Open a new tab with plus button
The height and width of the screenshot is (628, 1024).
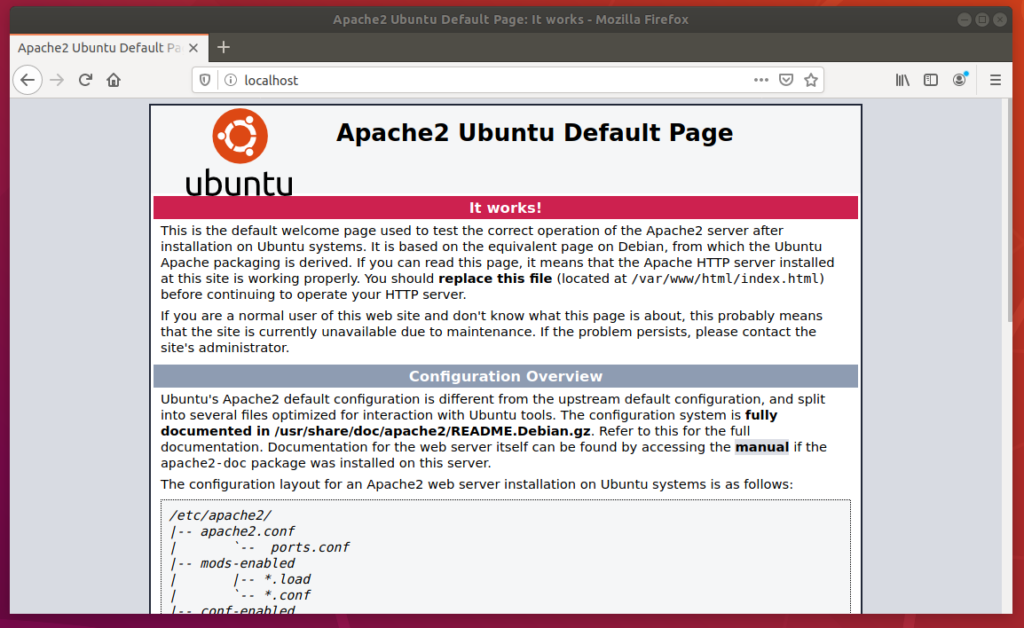click(223, 47)
